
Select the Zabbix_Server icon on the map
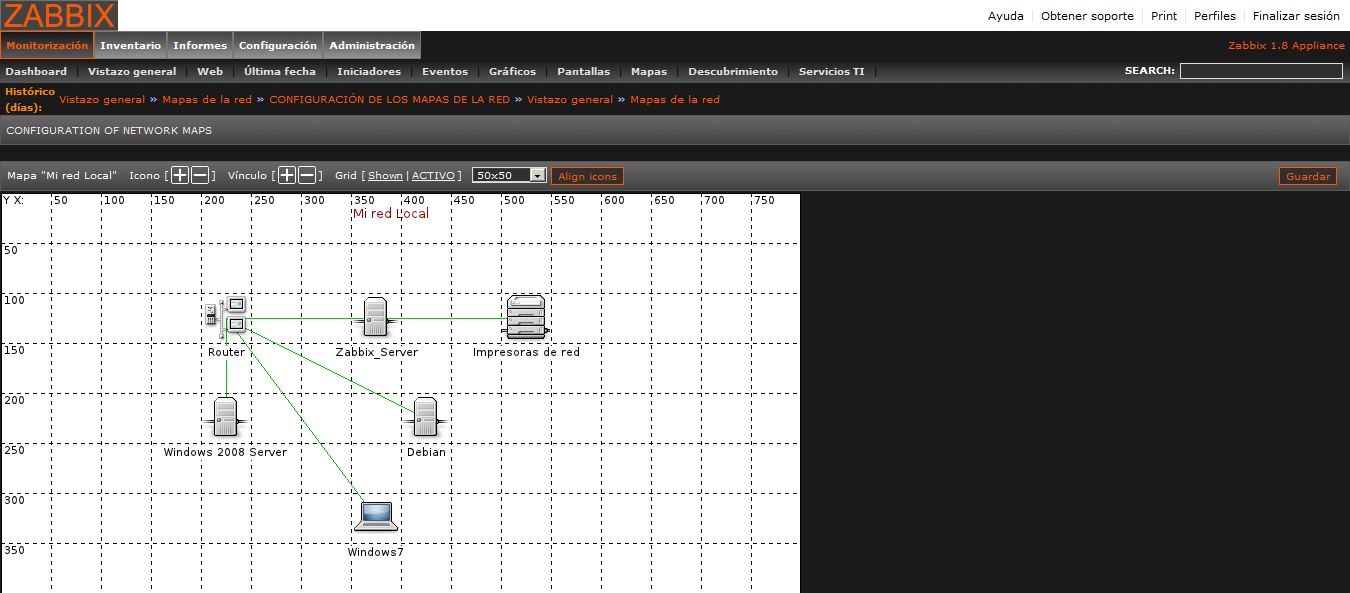[x=376, y=317]
